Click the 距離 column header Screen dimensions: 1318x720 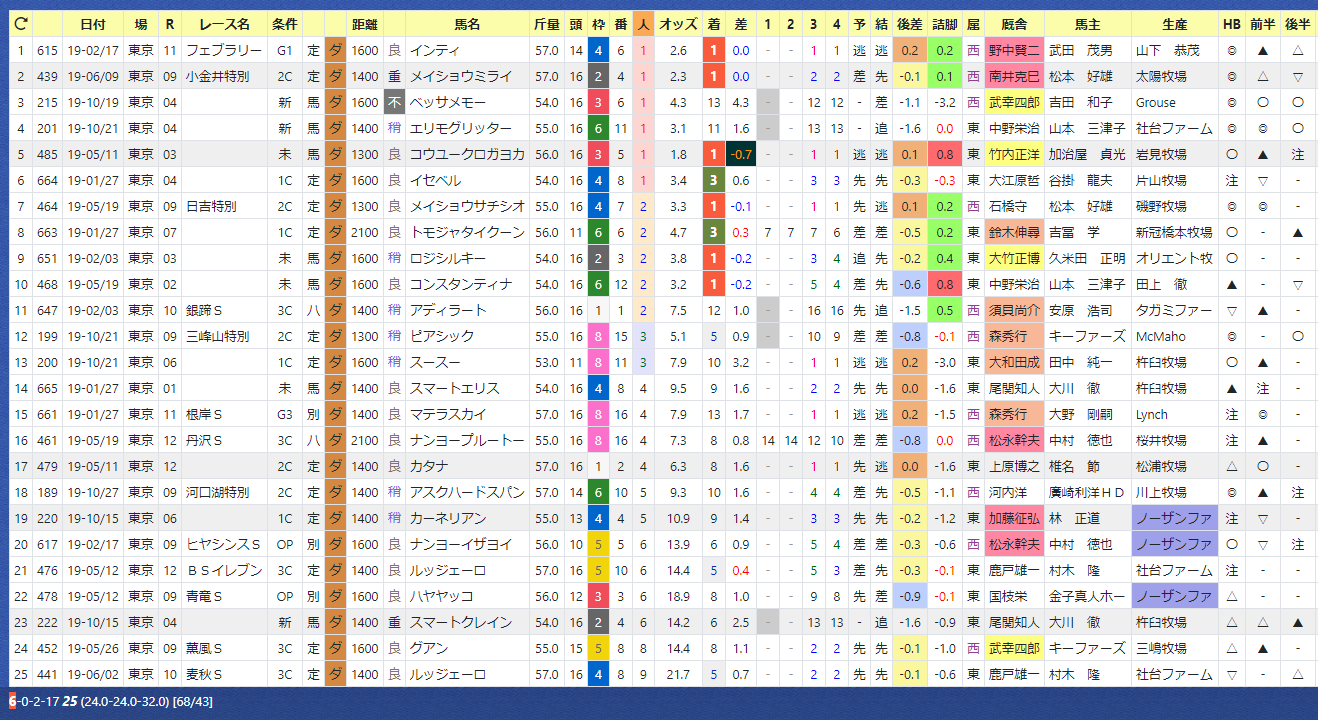click(365, 24)
